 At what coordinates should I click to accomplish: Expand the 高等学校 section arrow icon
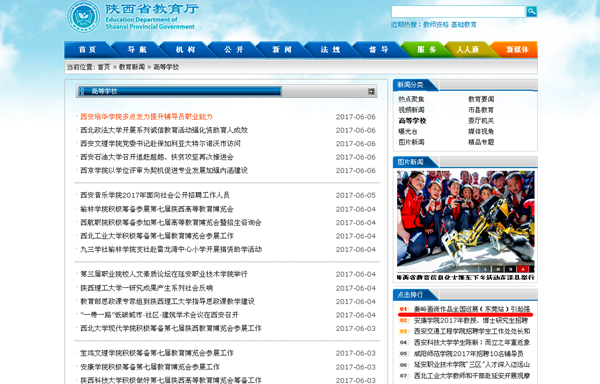[371, 91]
